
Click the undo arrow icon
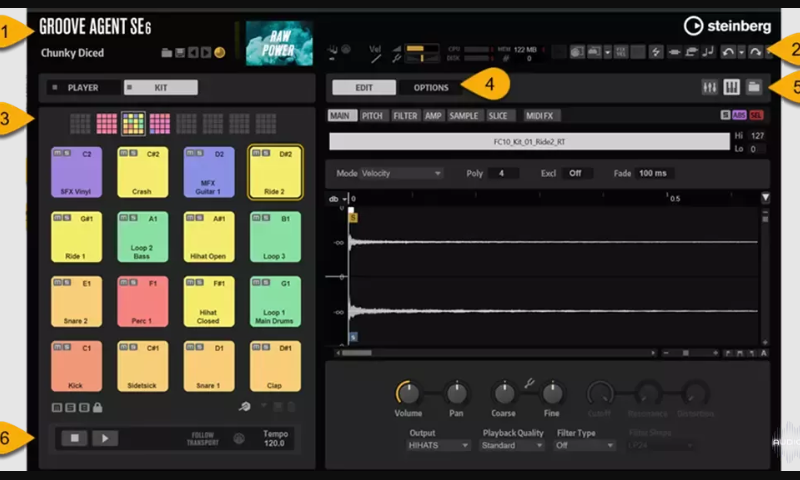tap(728, 52)
